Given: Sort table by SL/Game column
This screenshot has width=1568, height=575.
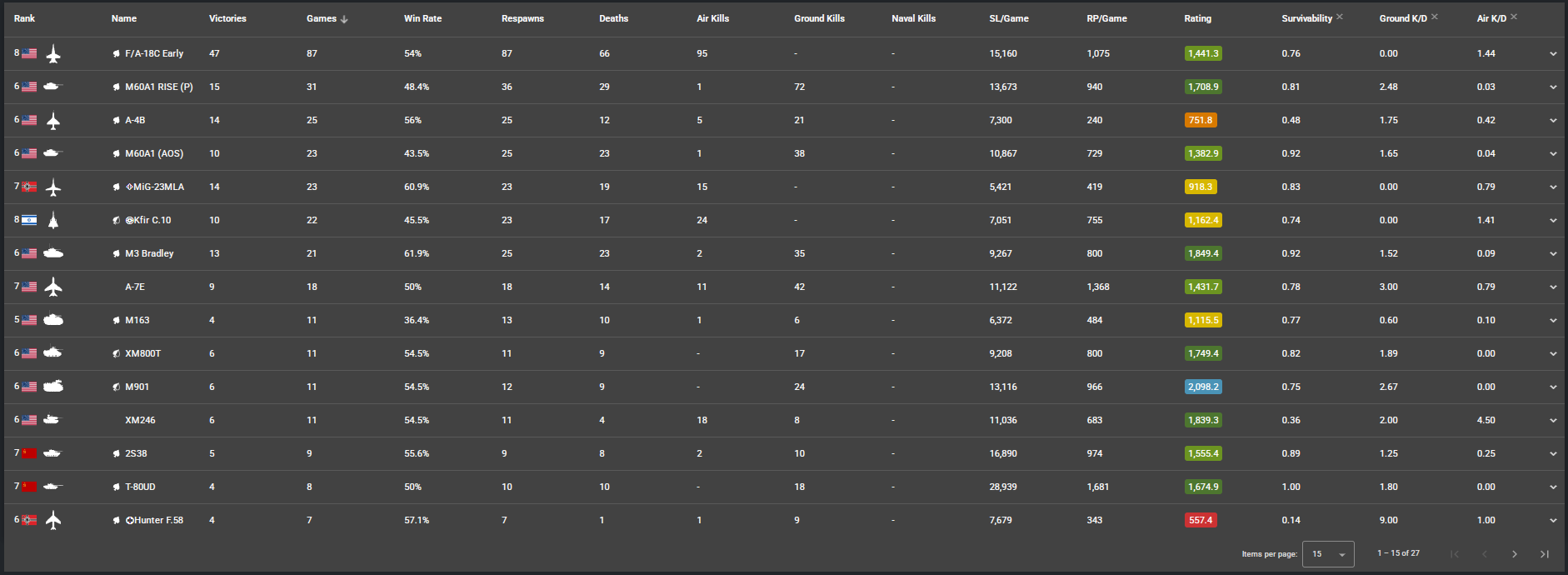Looking at the screenshot, I should (x=1009, y=18).
